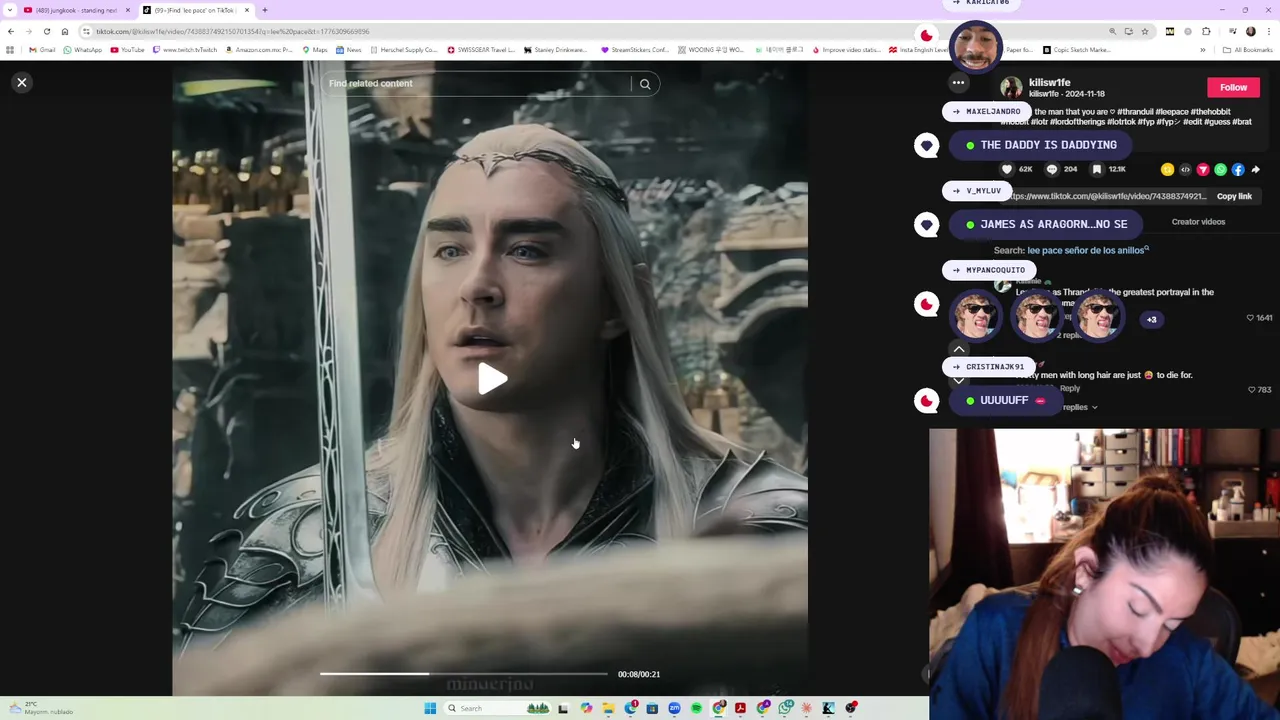Click Copy link button

click(1234, 196)
